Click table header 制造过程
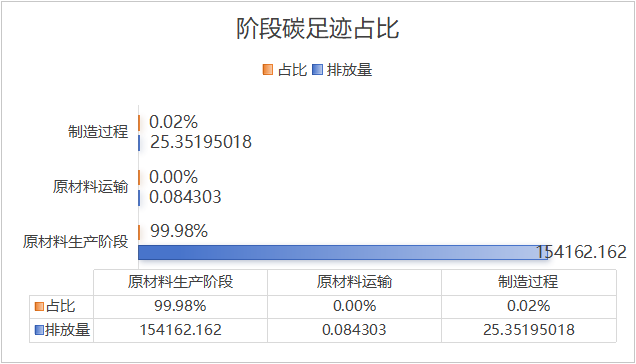The width and height of the screenshot is (636, 364). click(x=529, y=282)
